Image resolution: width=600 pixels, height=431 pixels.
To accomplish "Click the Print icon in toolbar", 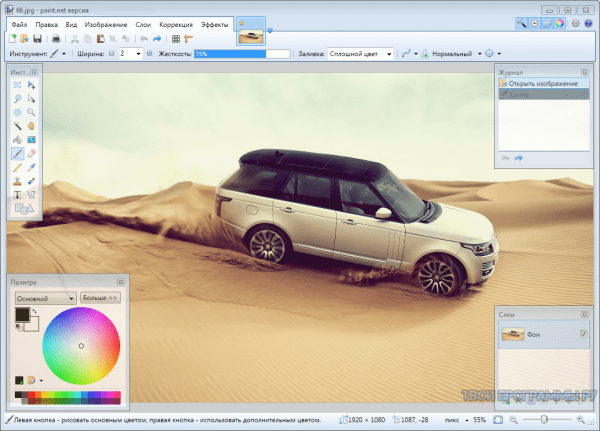I will pyautogui.click(x=57, y=38).
